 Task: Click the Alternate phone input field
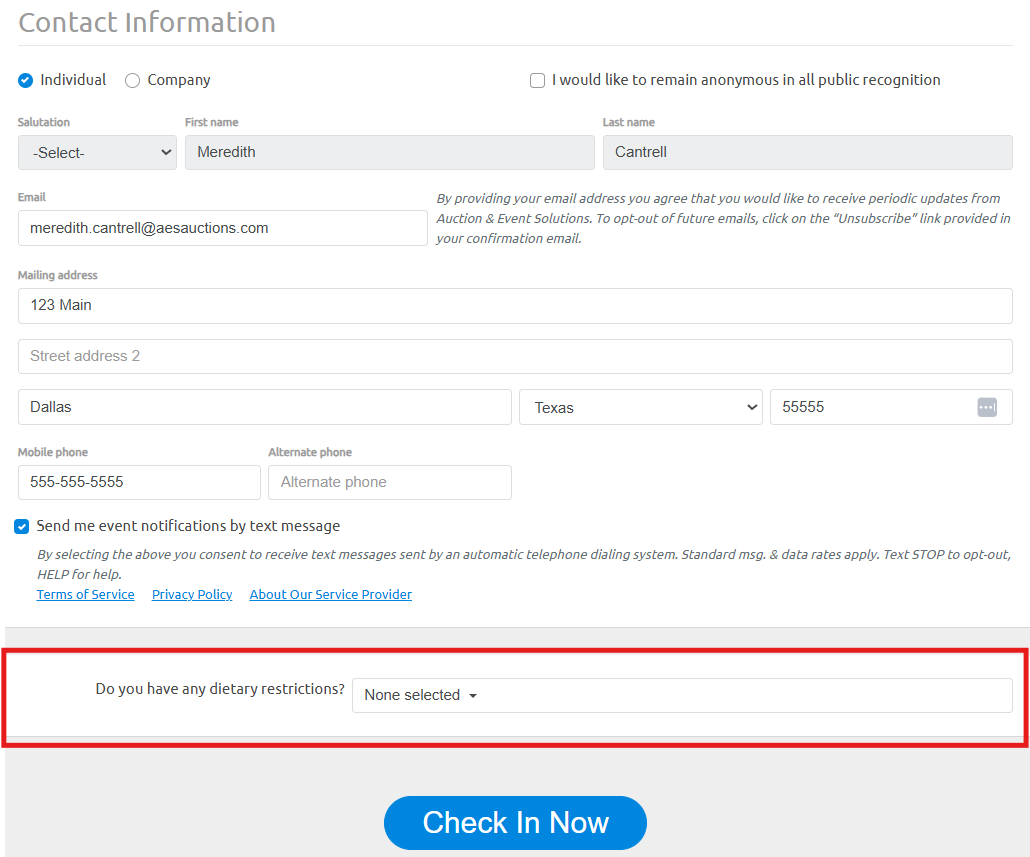tap(389, 482)
